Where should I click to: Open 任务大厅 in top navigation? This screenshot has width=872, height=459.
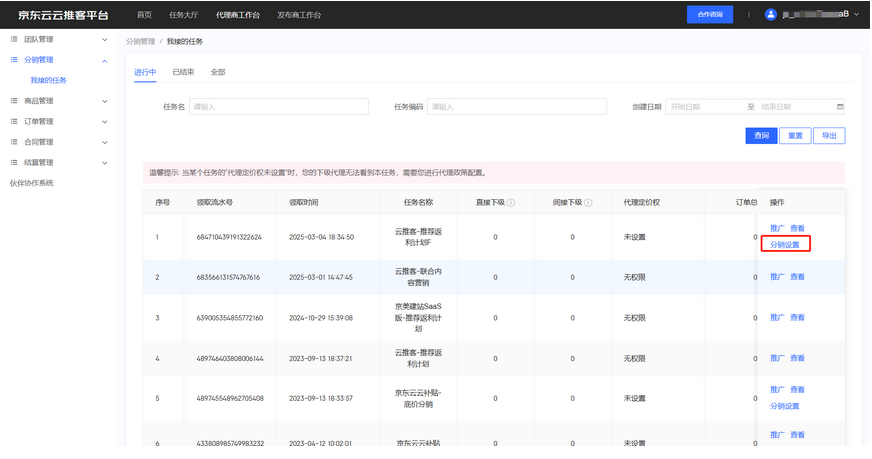pyautogui.click(x=184, y=15)
